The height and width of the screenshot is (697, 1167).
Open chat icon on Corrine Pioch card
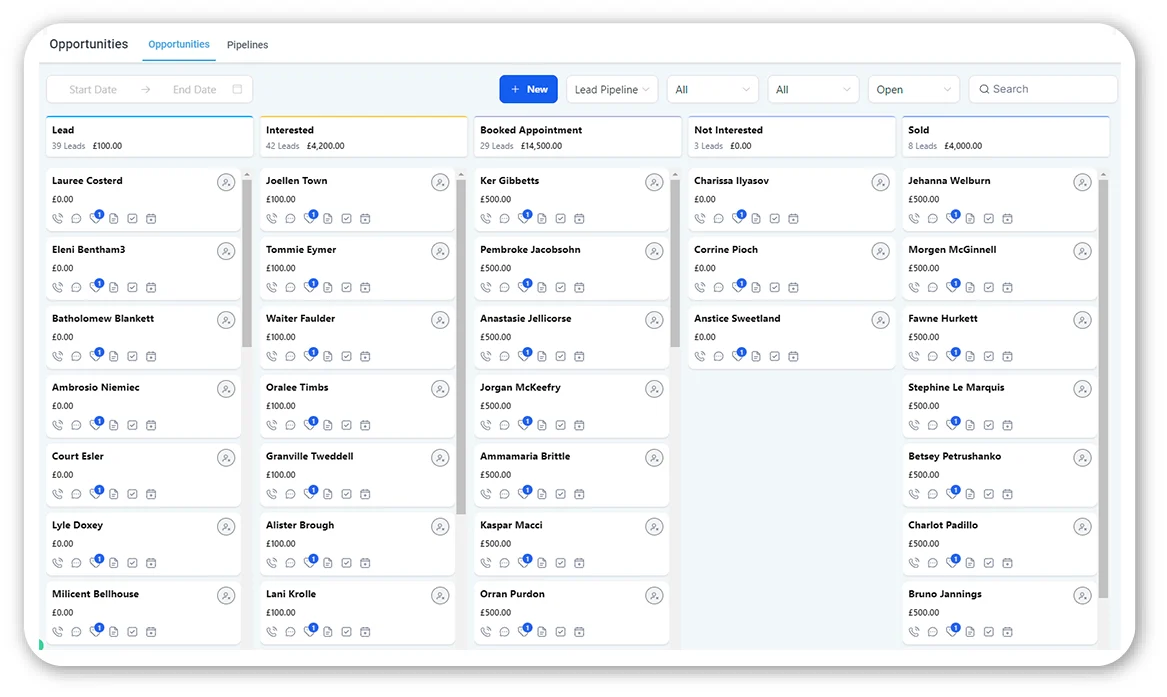click(x=719, y=288)
